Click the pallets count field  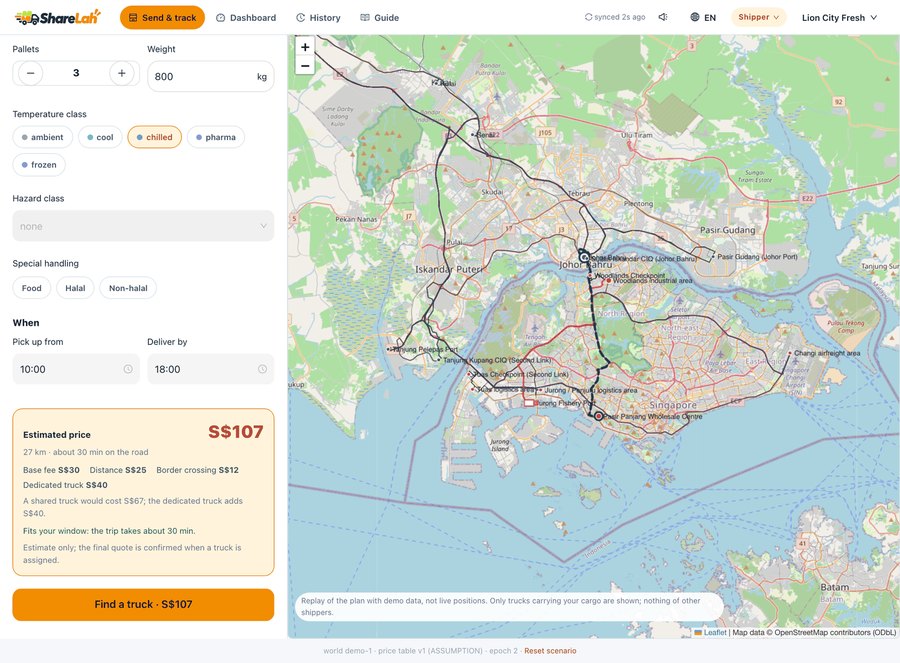point(76,73)
